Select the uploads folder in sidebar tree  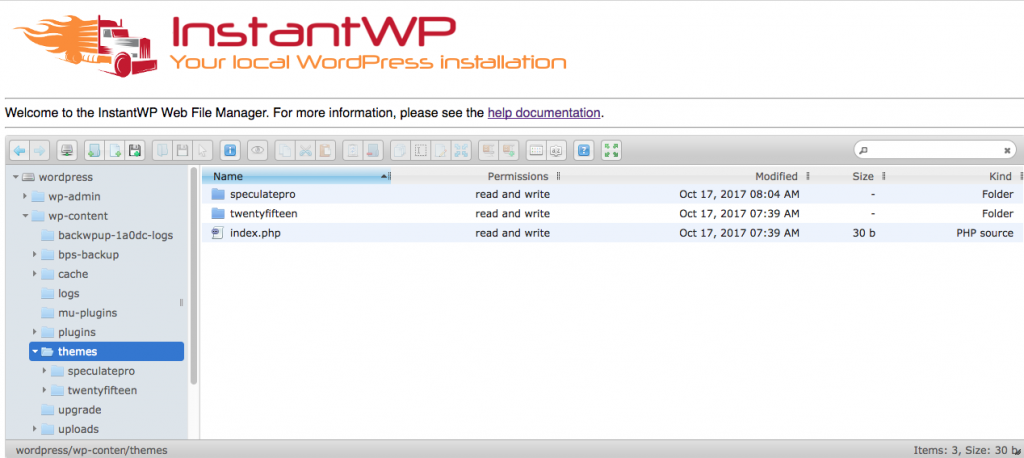[x=78, y=429]
